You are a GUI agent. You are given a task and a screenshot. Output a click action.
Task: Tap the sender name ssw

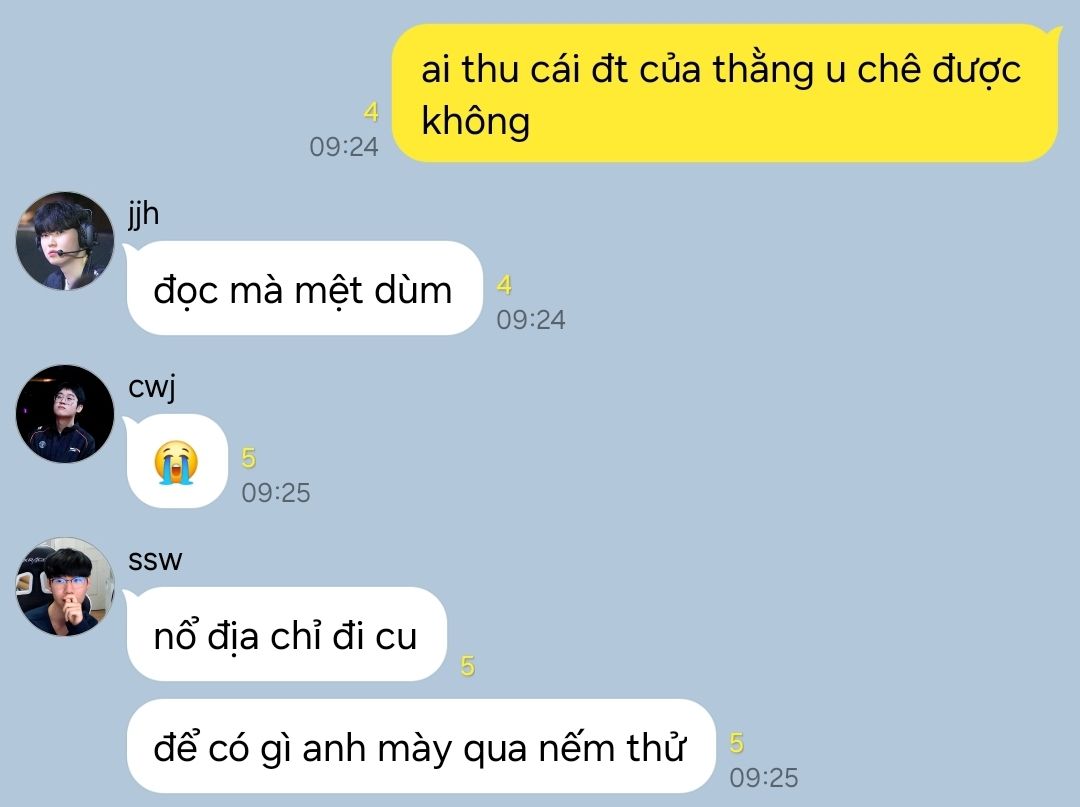[155, 560]
